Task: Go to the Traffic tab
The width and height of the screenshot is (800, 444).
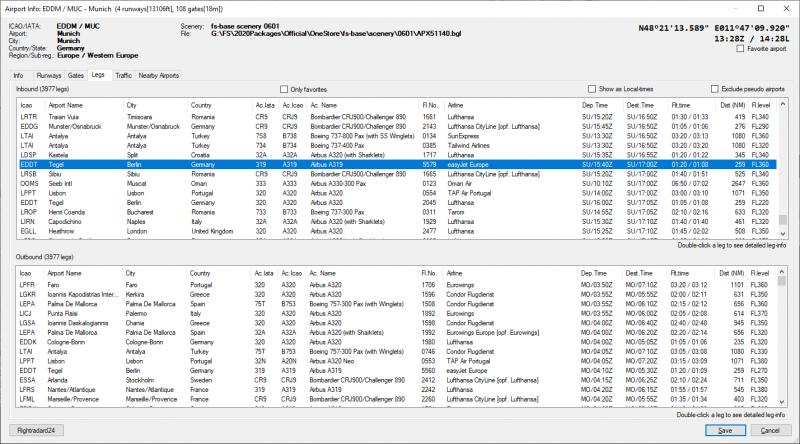Action: click(123, 75)
